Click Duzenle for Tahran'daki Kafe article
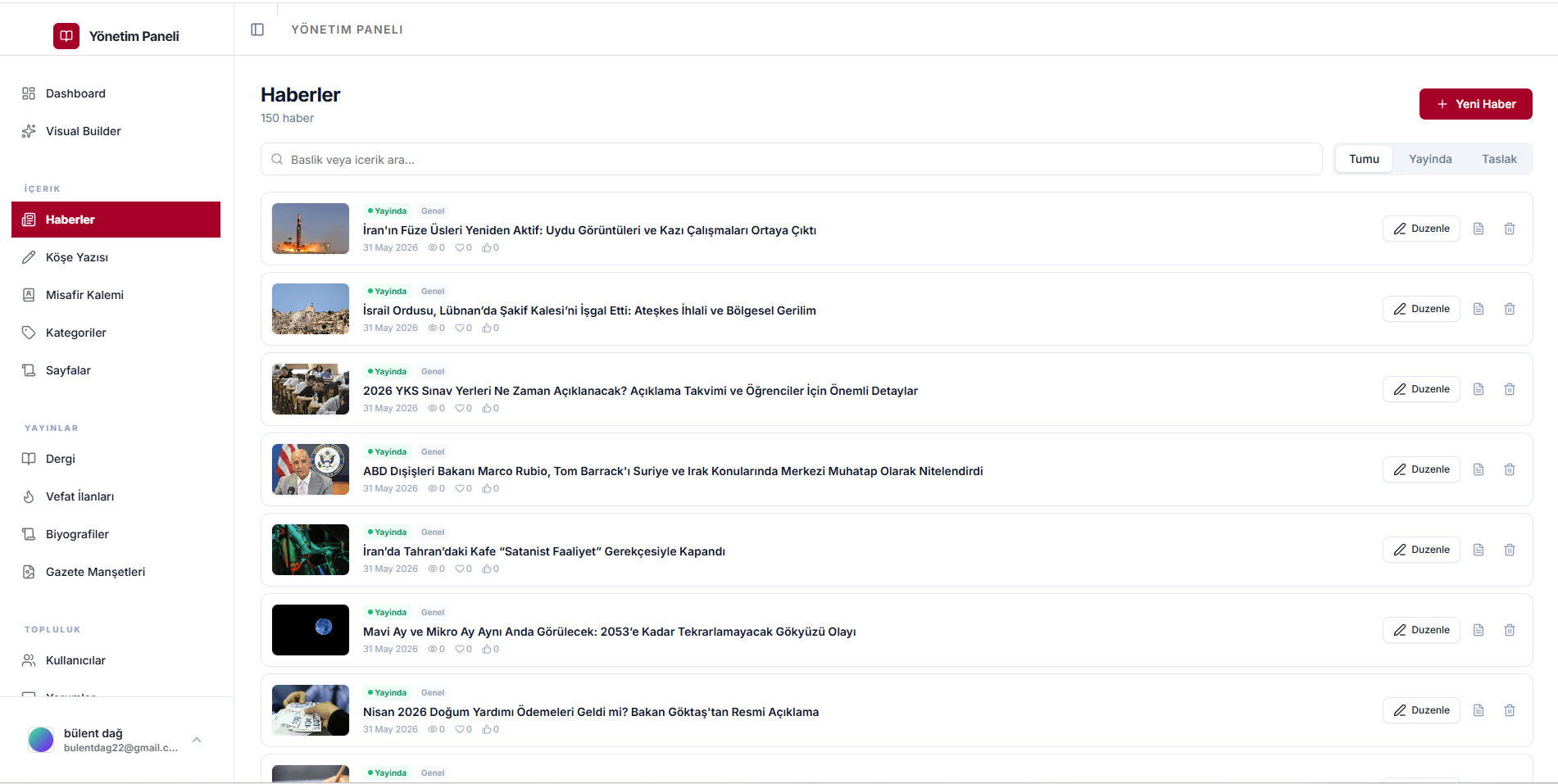Viewport: 1558px width, 784px height. [1422, 550]
